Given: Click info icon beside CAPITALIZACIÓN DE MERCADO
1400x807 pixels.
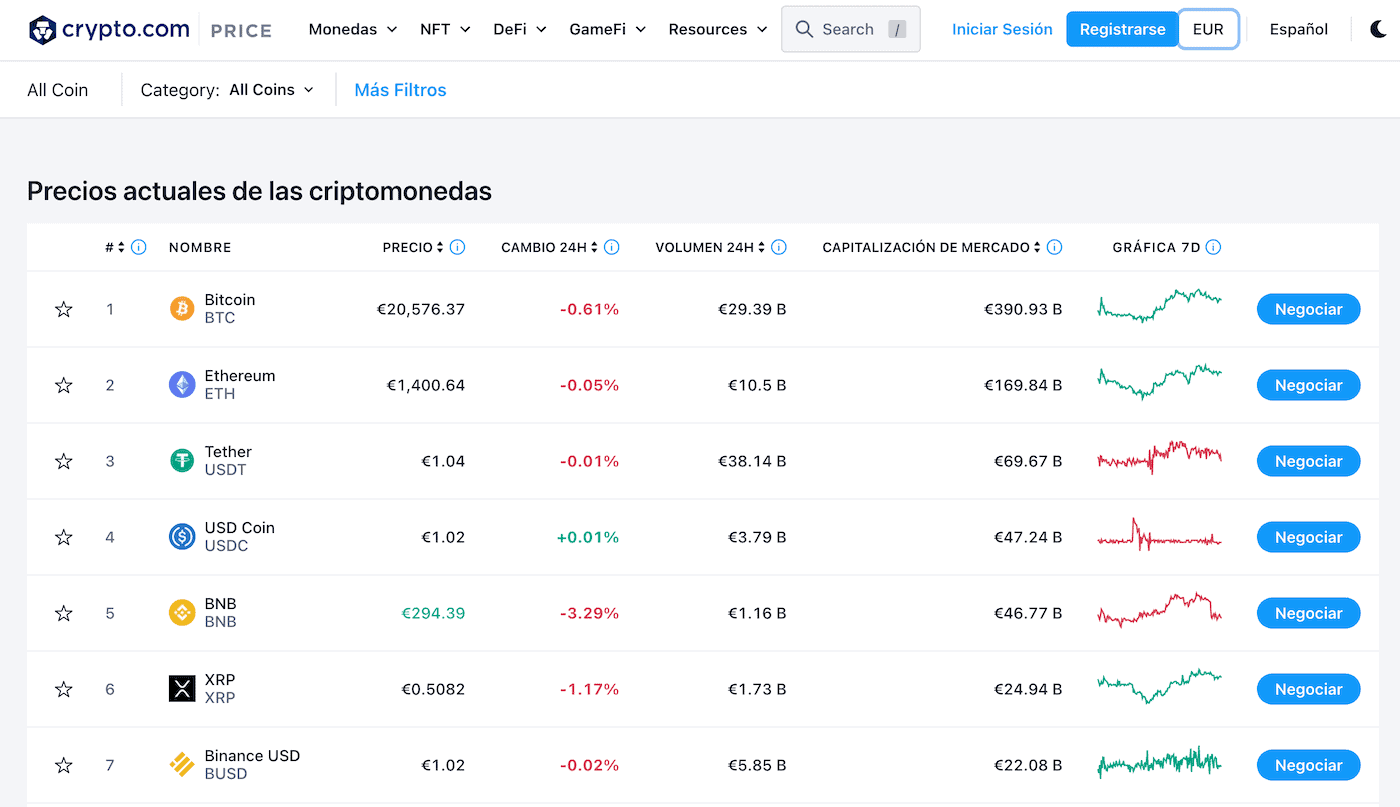Looking at the screenshot, I should tap(1055, 247).
